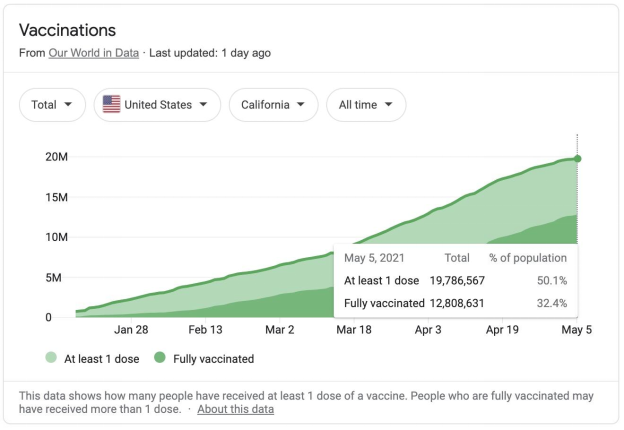Click the Jan 28 axis date label
624x430 pixels.
coord(131,329)
